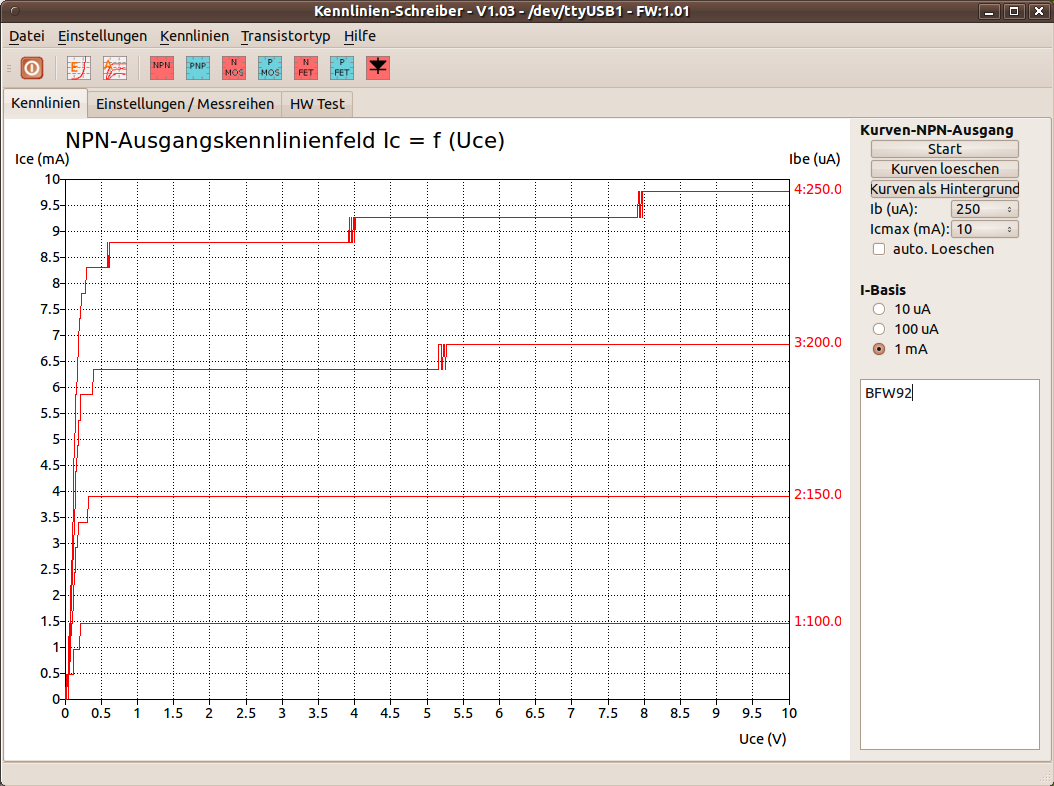Image resolution: width=1054 pixels, height=786 pixels.
Task: Choose the N MOS transistor icon
Action: coord(234,68)
